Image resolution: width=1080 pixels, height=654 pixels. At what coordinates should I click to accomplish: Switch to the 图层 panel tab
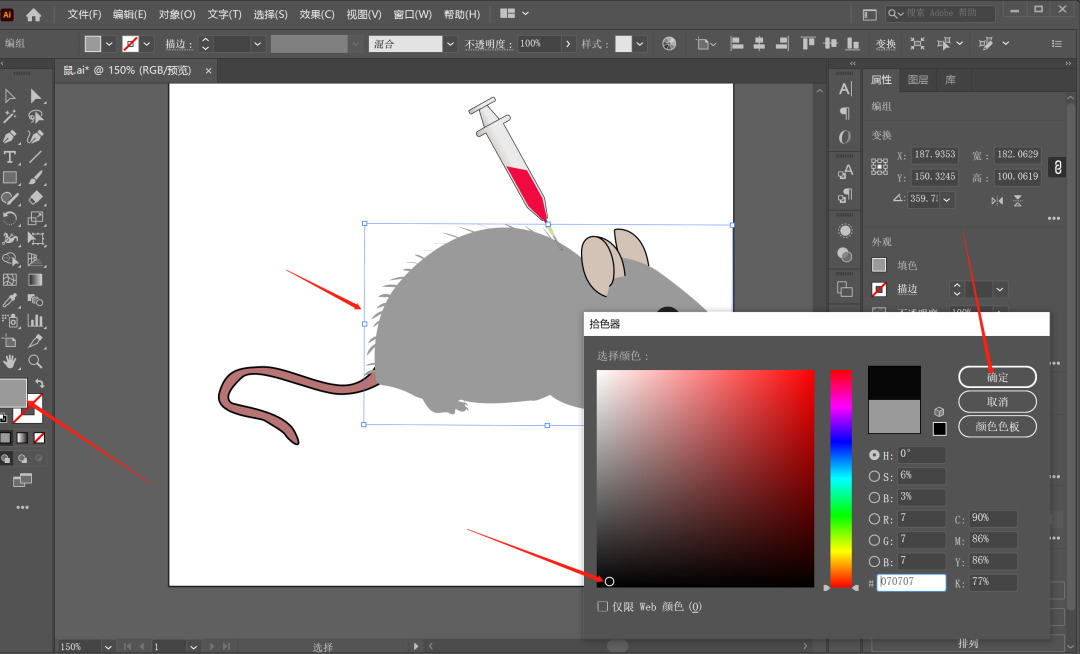(x=917, y=80)
